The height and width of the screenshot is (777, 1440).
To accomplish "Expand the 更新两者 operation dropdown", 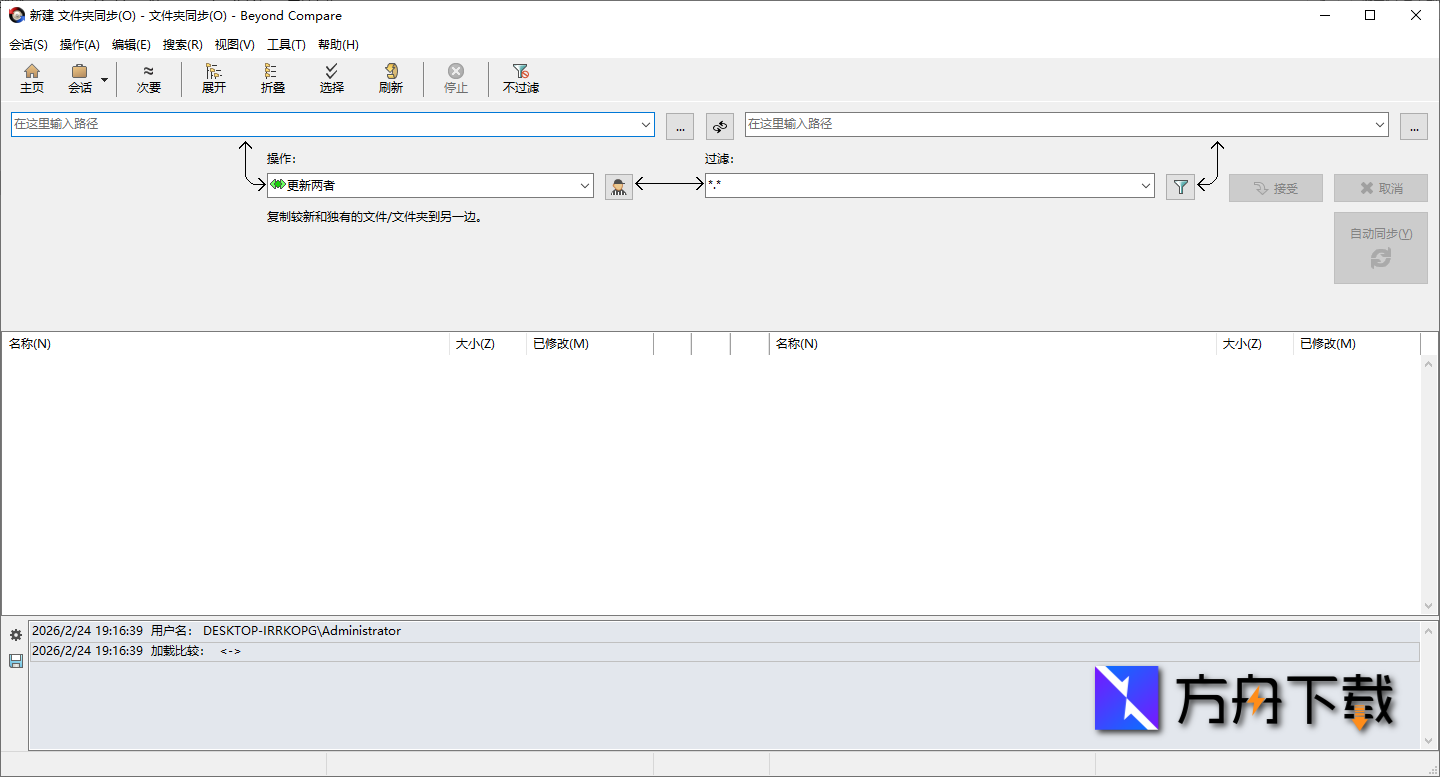I will (585, 186).
